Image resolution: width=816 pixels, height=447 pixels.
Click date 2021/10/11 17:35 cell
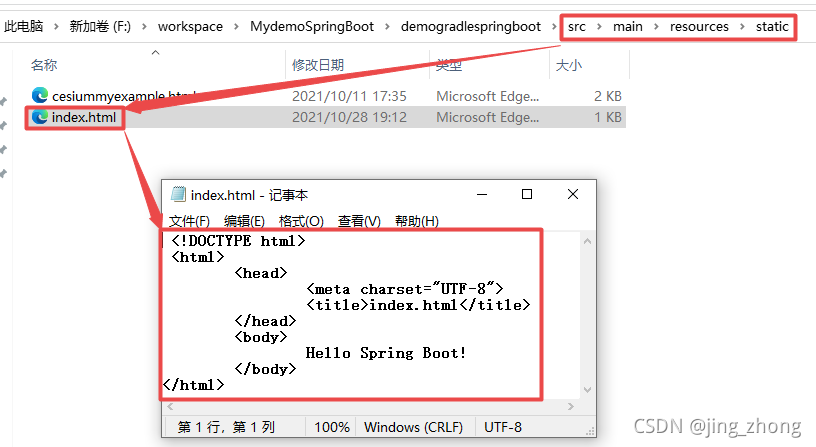click(x=349, y=96)
